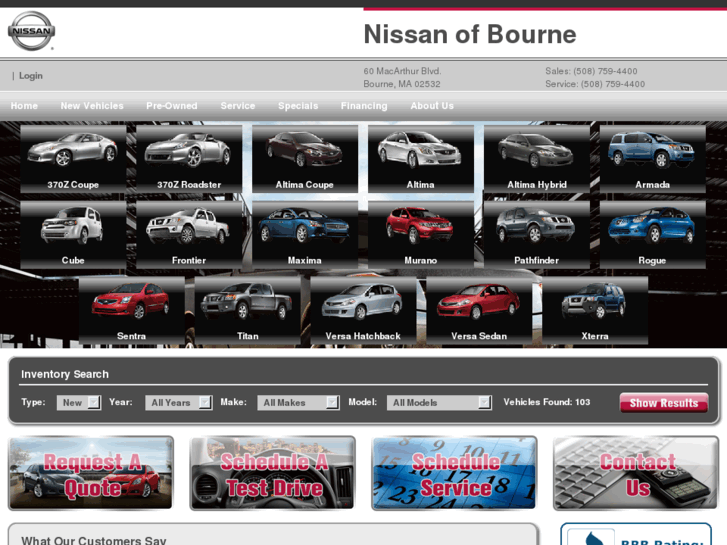Open the About Us menu item
The width and height of the screenshot is (727, 545).
pos(432,106)
